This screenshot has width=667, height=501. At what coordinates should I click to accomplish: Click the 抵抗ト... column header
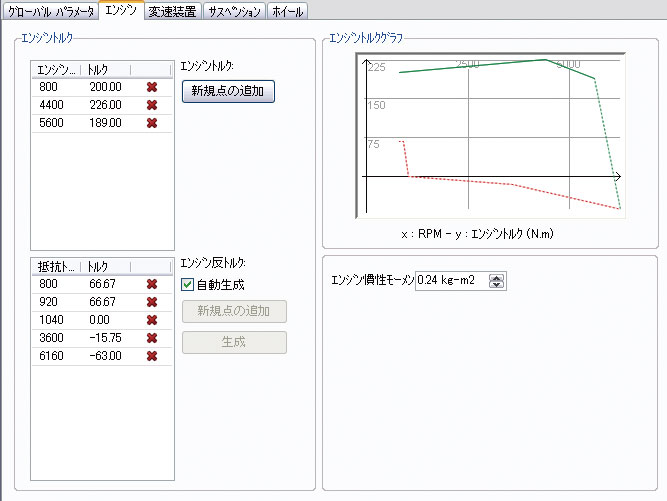[x=56, y=267]
